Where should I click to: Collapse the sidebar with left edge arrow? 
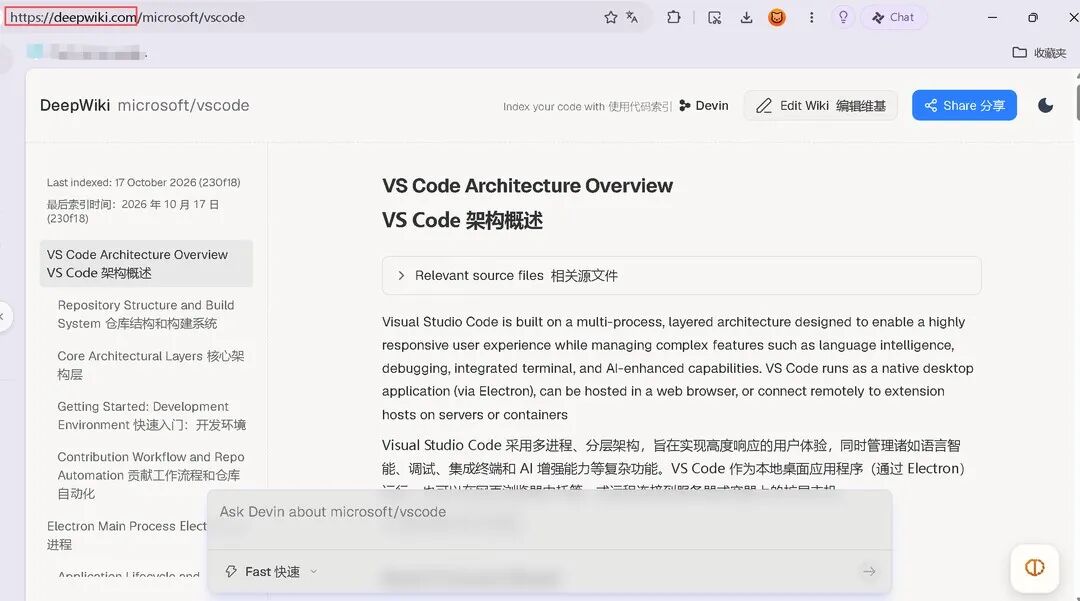(3, 317)
